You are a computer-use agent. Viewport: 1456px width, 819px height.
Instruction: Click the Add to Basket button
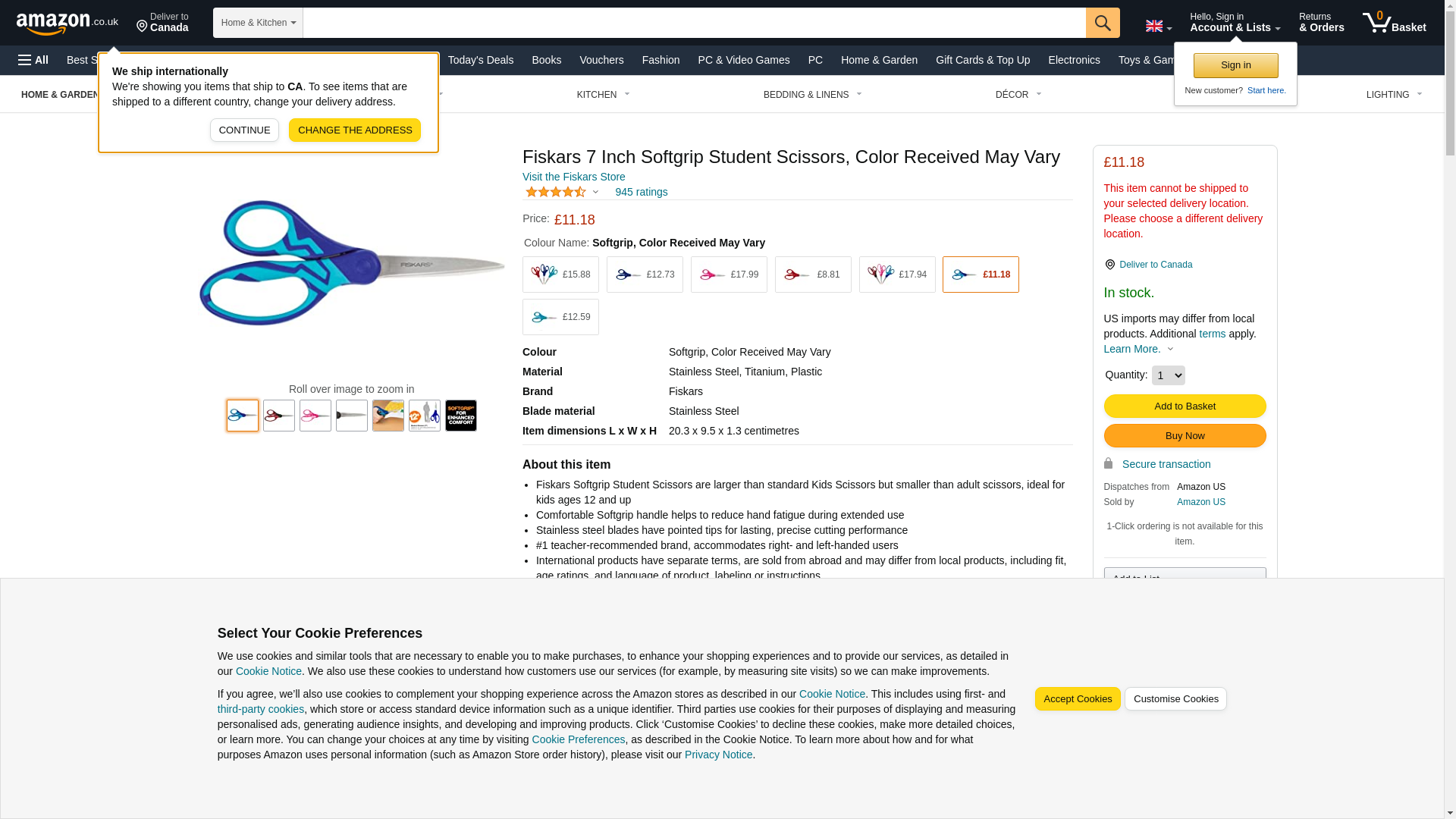[x=1185, y=406]
